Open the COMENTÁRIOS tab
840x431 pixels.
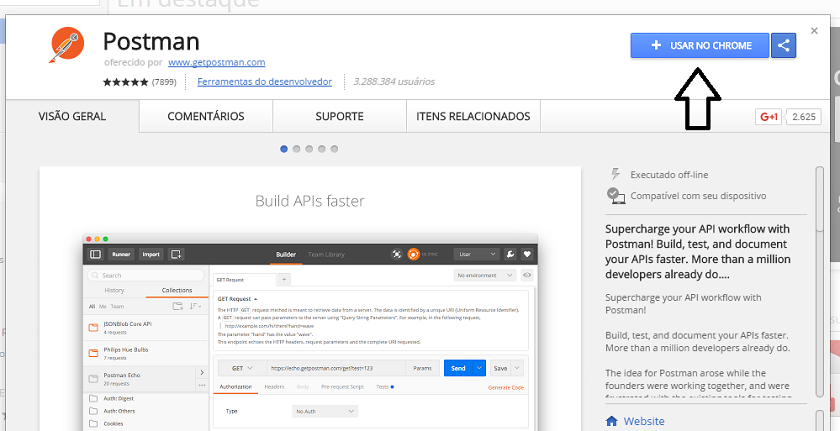pos(206,116)
